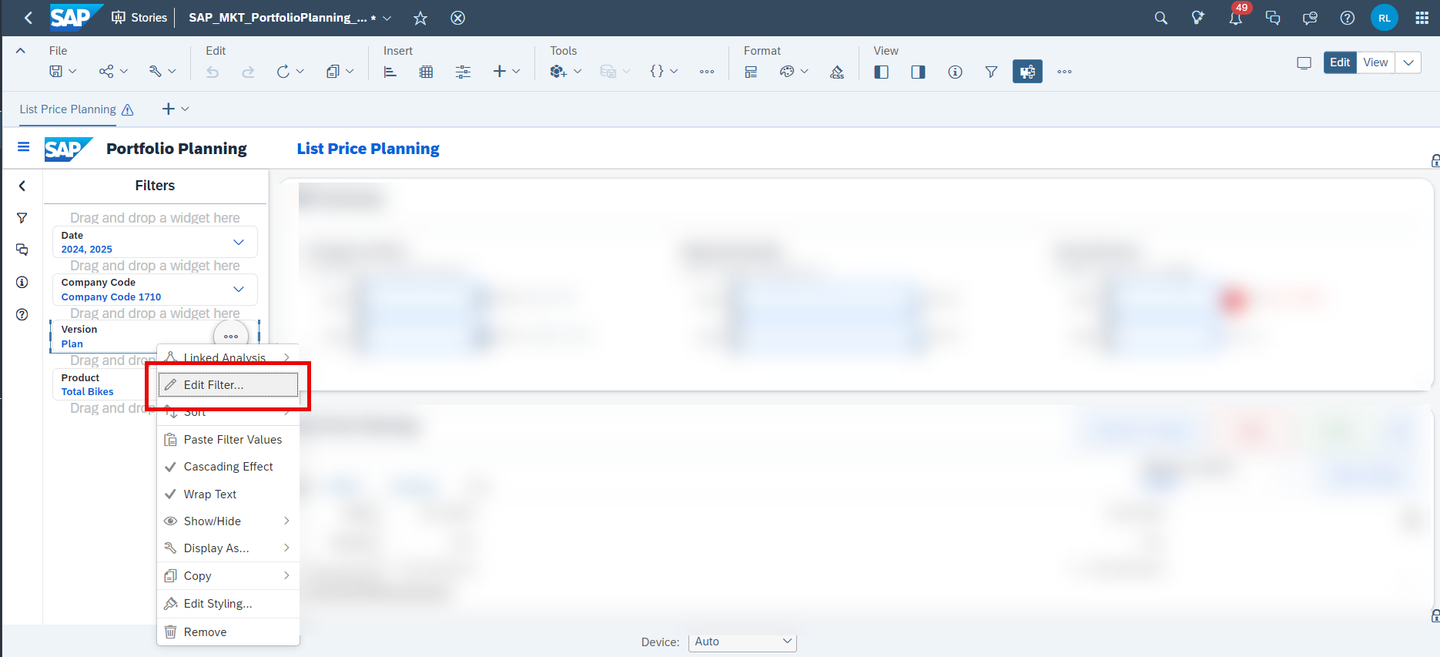Open more View options ellipsis
1440x657 pixels.
pyautogui.click(x=1064, y=72)
